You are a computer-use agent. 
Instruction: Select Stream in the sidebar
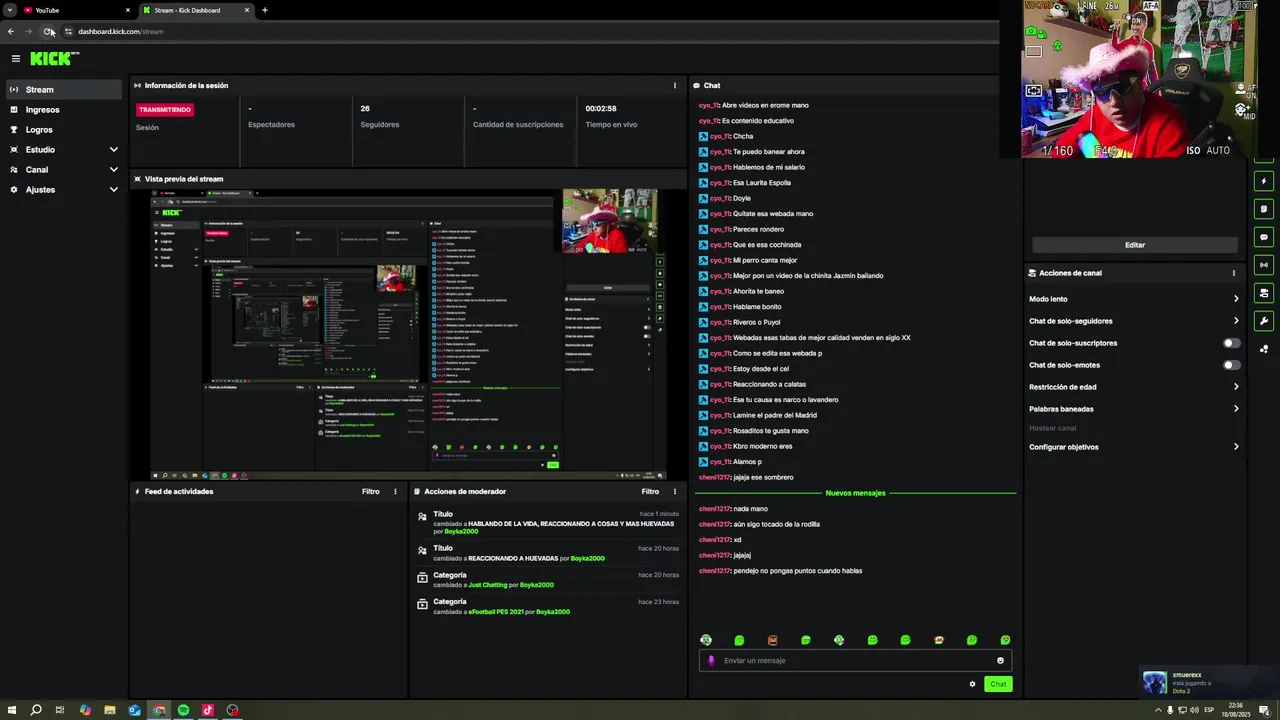(x=64, y=90)
